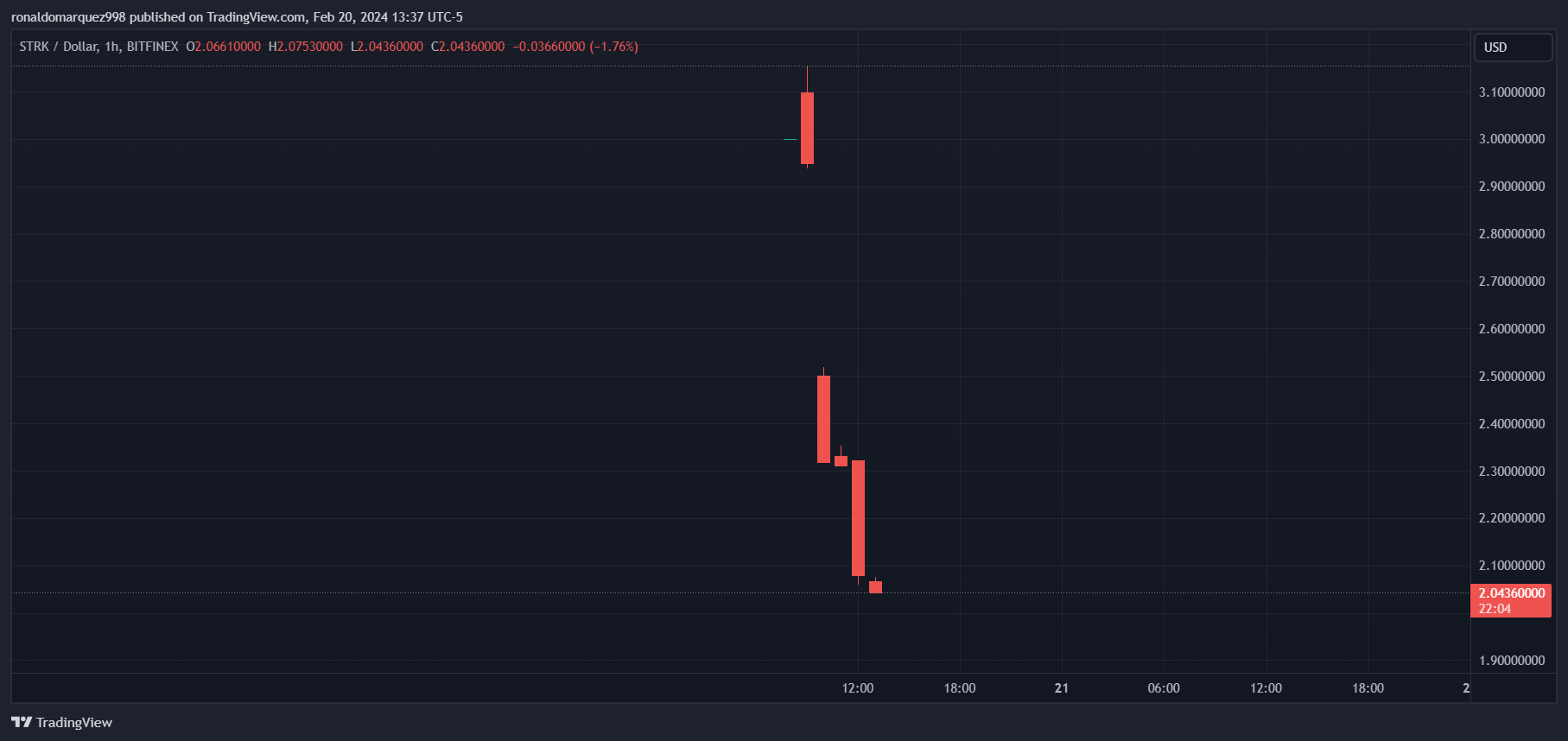Open the USD currency selector
Viewport: 1568px width, 741px height.
click(x=1513, y=47)
